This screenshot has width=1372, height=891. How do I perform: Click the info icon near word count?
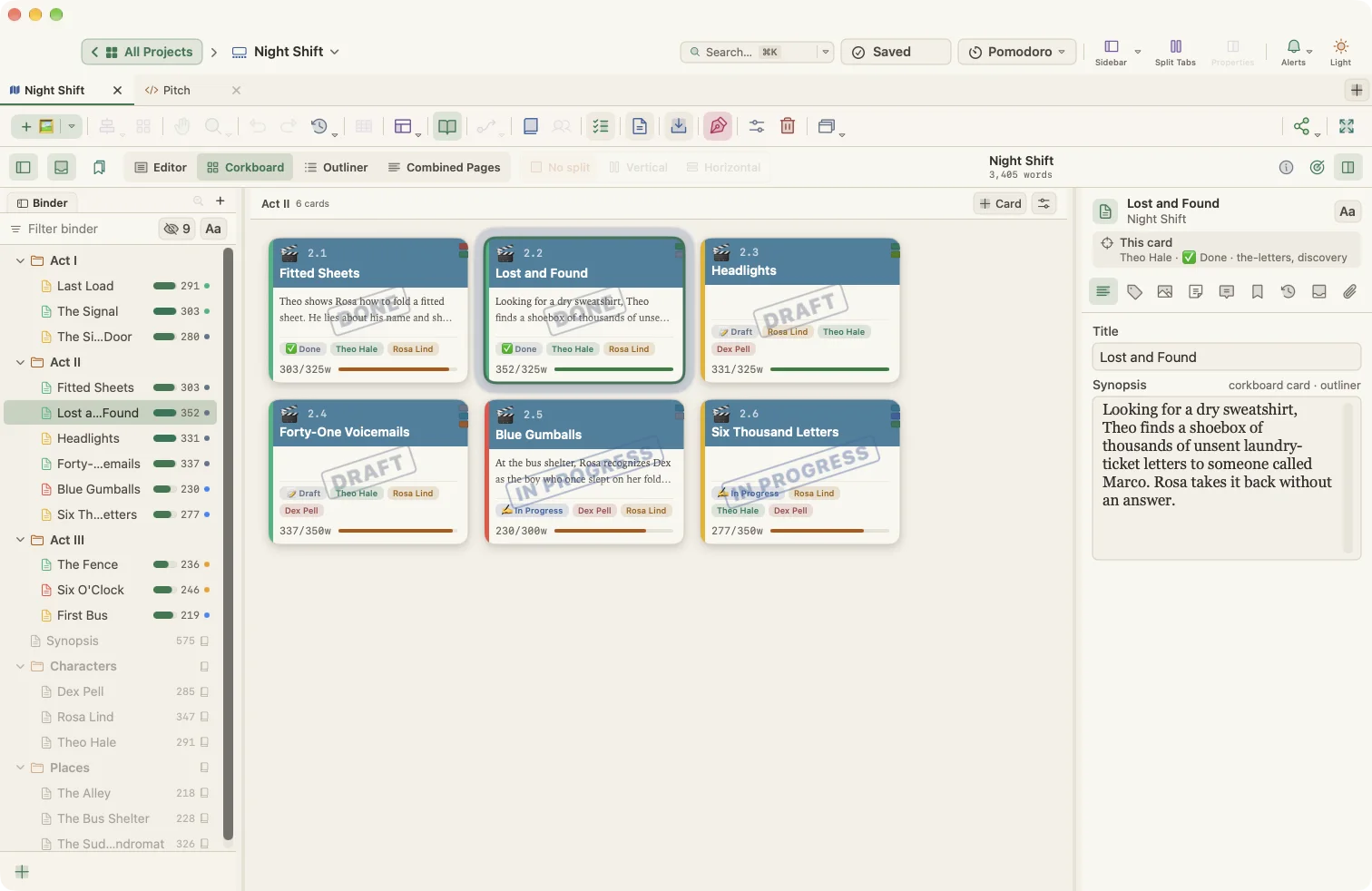tap(1286, 167)
